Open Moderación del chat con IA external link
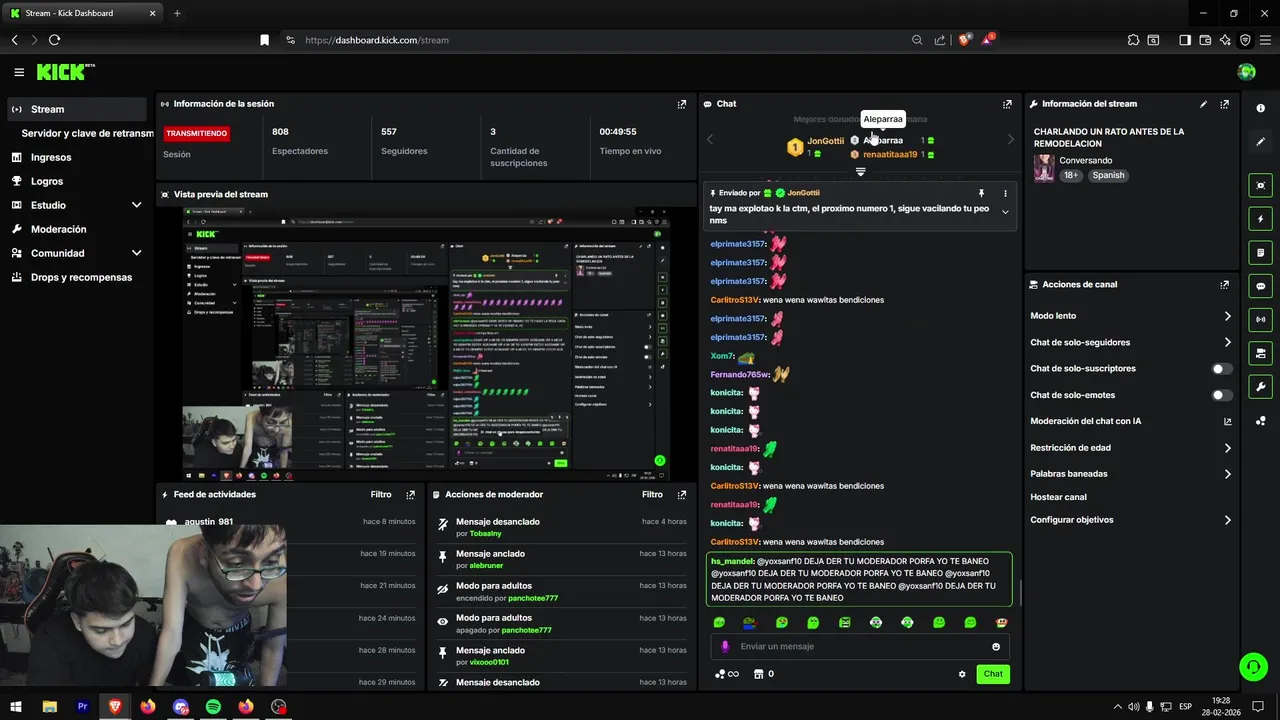Image resolution: width=1280 pixels, height=720 pixels. pyautogui.click(x=1227, y=421)
